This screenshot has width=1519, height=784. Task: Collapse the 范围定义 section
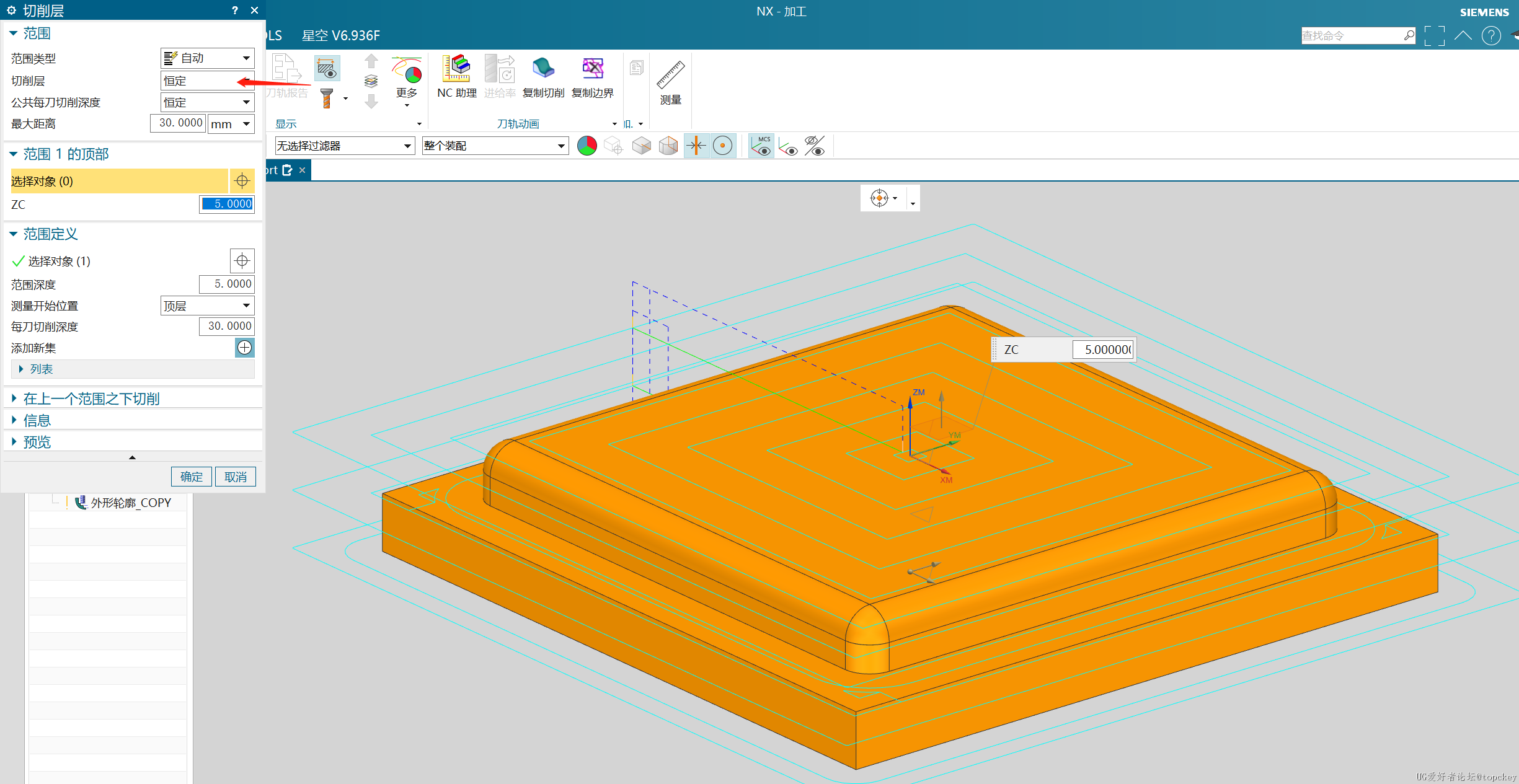point(13,234)
